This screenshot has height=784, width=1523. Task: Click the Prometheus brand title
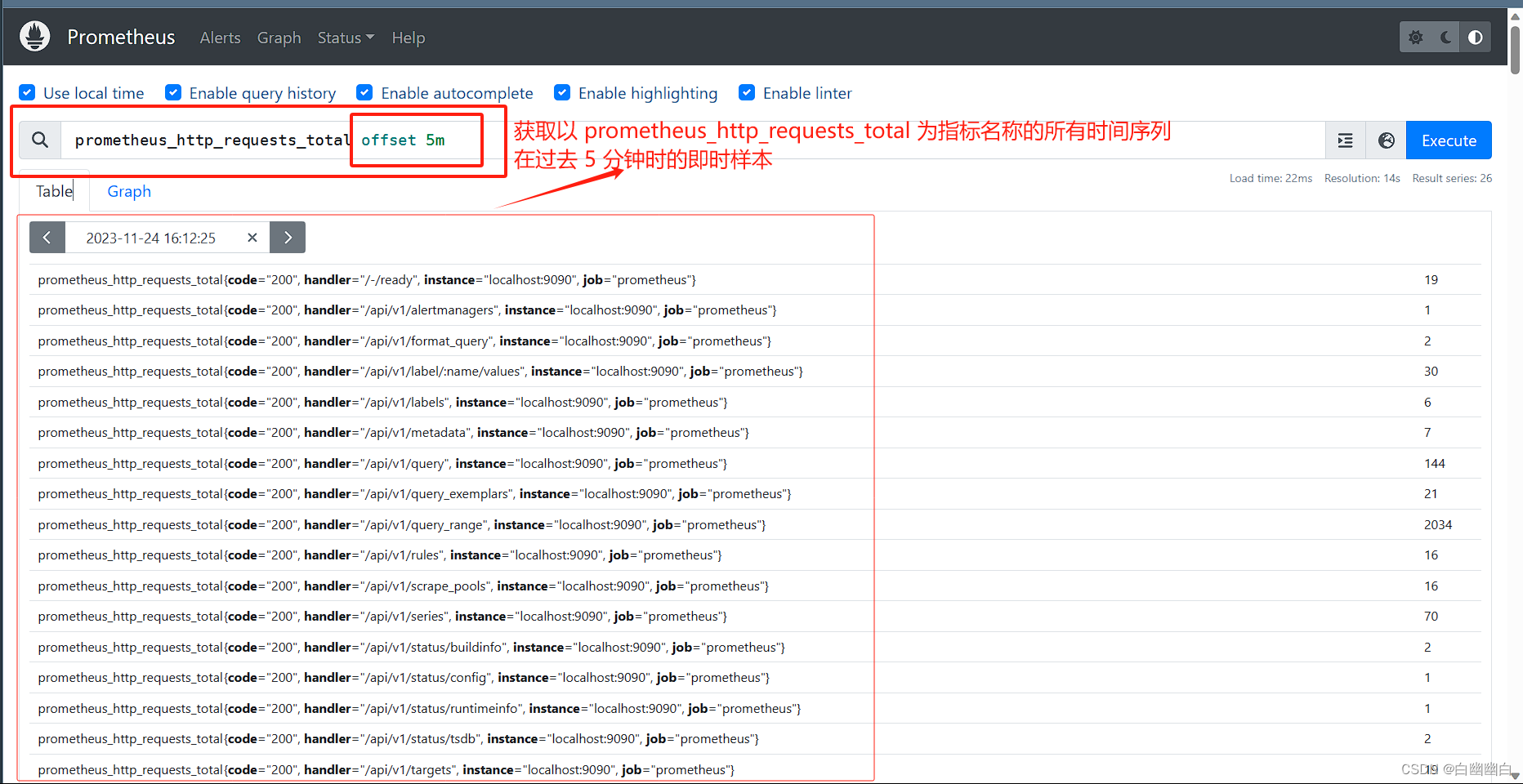[x=121, y=38]
